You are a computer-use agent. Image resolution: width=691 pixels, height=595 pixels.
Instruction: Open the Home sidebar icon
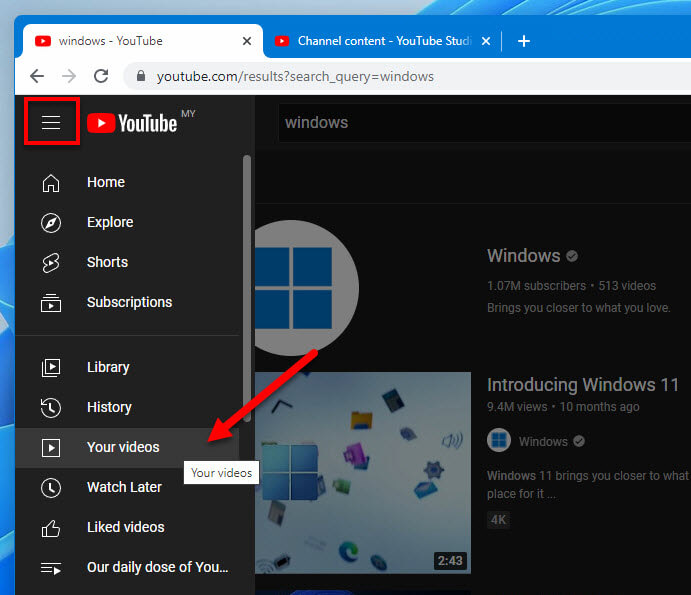(51, 183)
